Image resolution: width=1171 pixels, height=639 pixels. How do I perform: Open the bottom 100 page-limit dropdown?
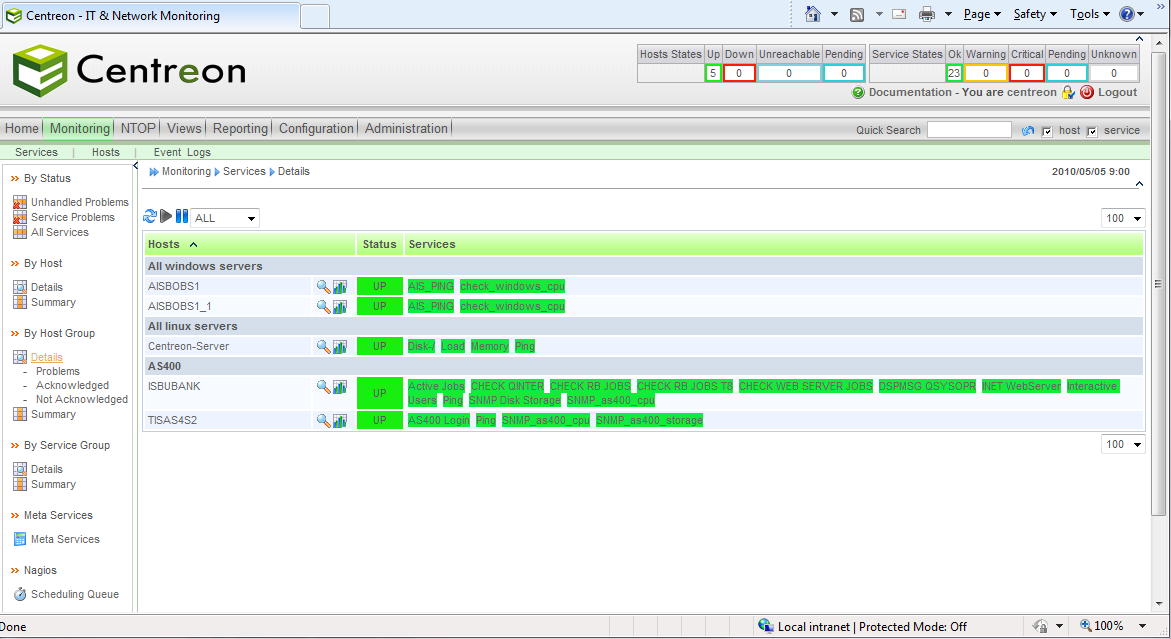click(1123, 444)
